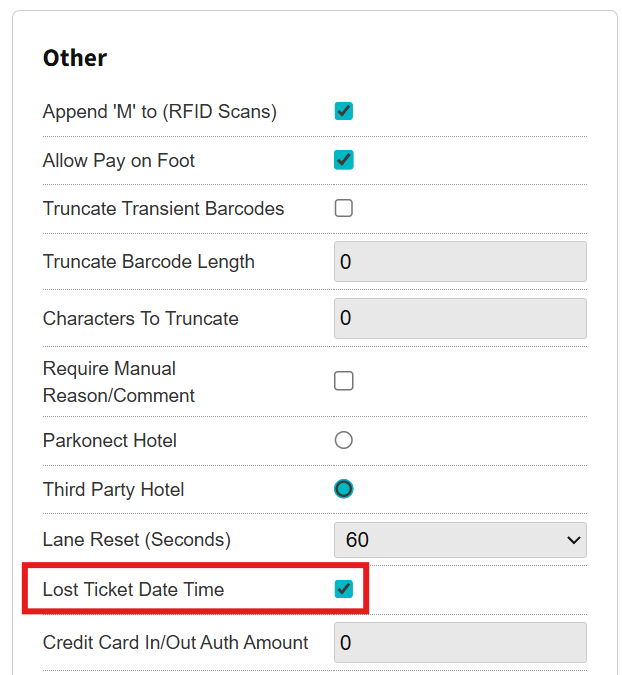Click the 'Truncate Transient Barcodes' label text

pyautogui.click(x=164, y=209)
